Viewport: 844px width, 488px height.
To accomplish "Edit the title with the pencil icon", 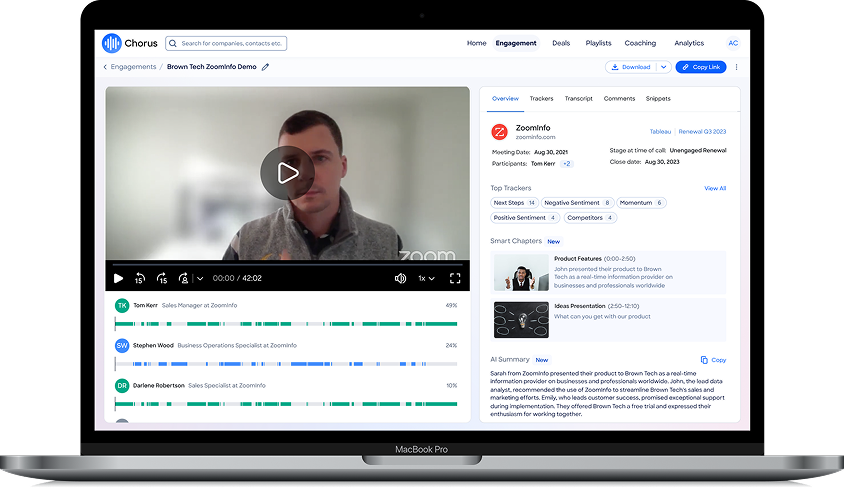I will point(265,67).
